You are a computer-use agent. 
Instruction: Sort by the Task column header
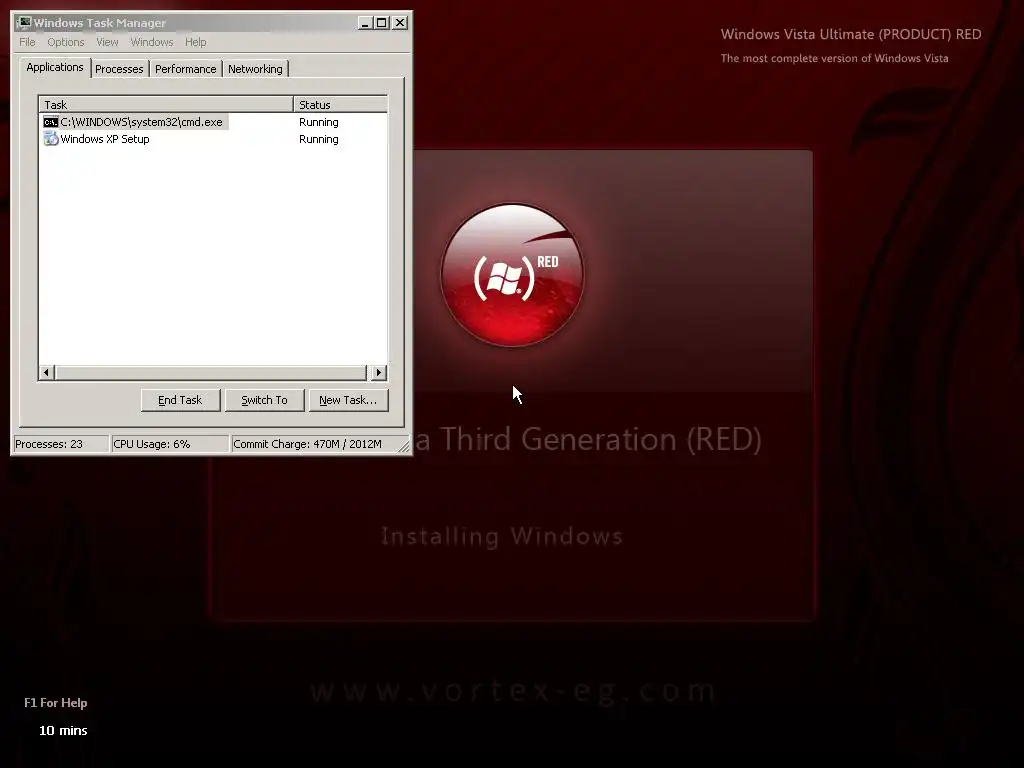[166, 104]
